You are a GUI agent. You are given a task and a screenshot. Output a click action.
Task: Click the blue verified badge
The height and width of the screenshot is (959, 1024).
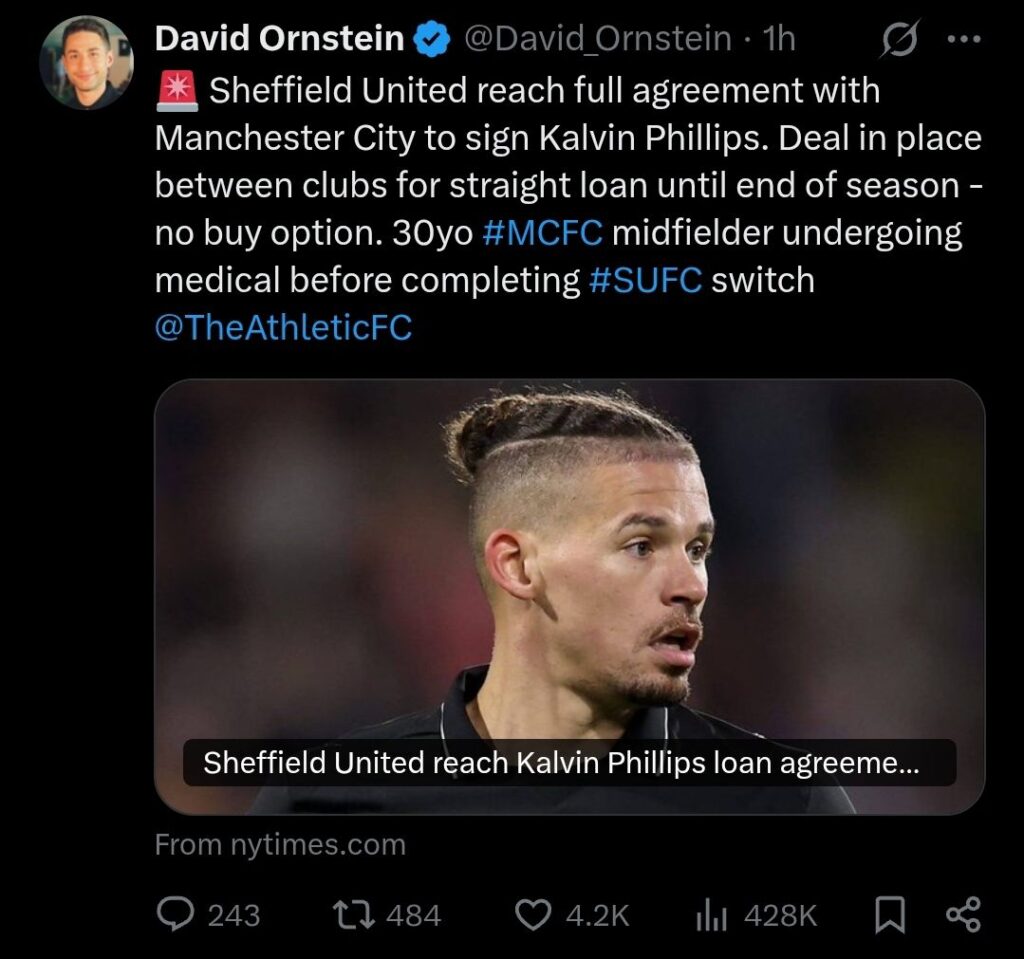pos(430,40)
